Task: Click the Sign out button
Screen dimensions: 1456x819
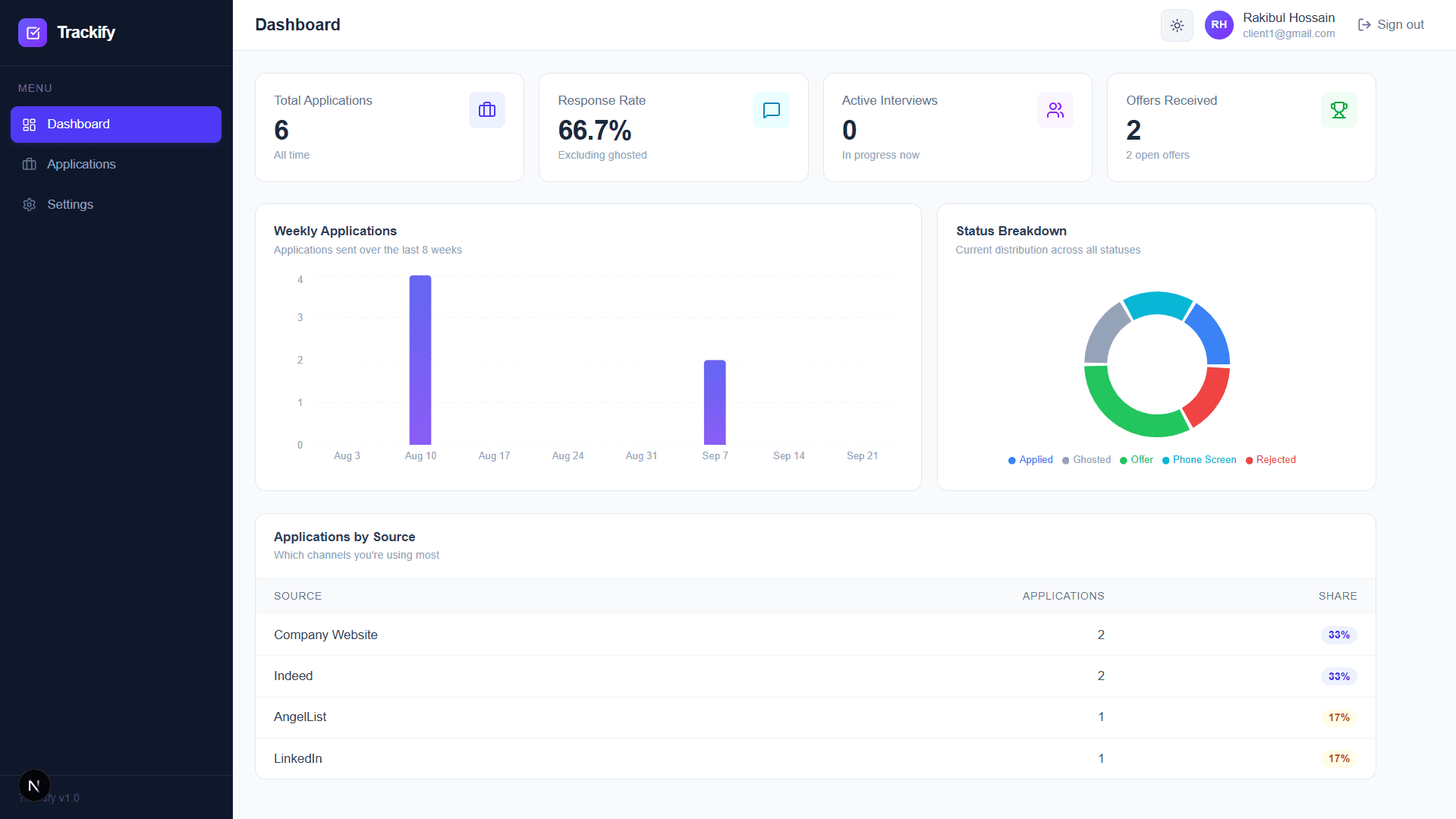Action: 1391,25
